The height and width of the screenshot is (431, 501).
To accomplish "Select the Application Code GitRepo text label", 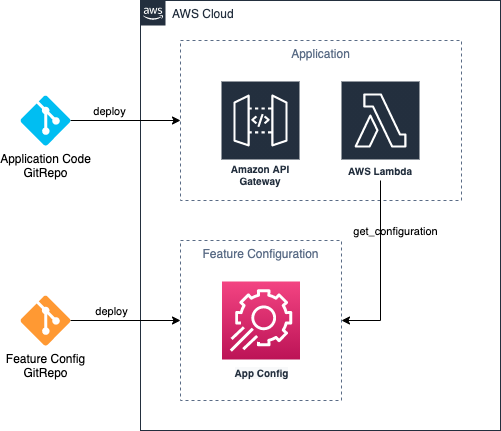I will pyautogui.click(x=45, y=166).
